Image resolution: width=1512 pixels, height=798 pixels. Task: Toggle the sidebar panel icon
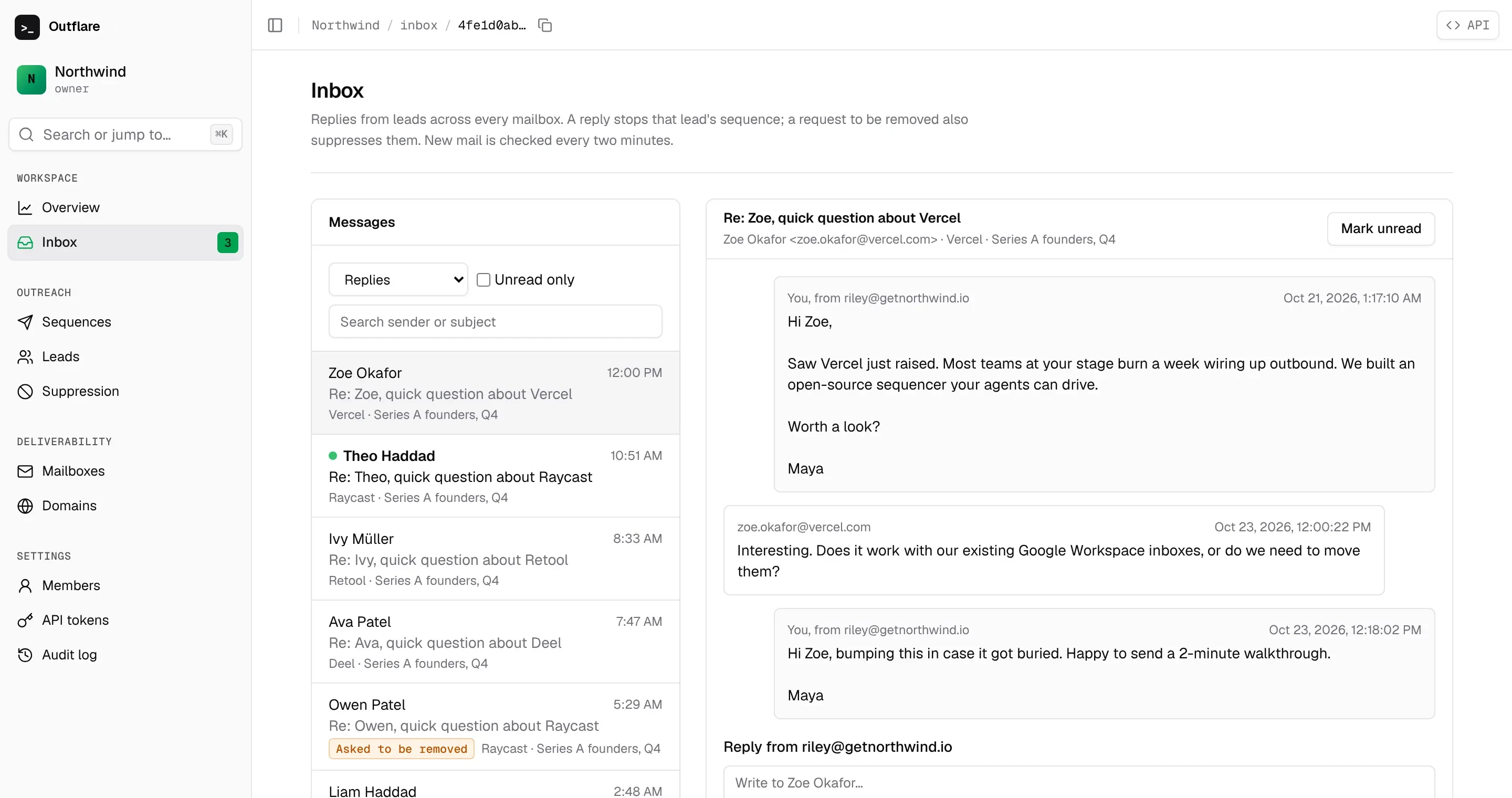pyautogui.click(x=275, y=25)
